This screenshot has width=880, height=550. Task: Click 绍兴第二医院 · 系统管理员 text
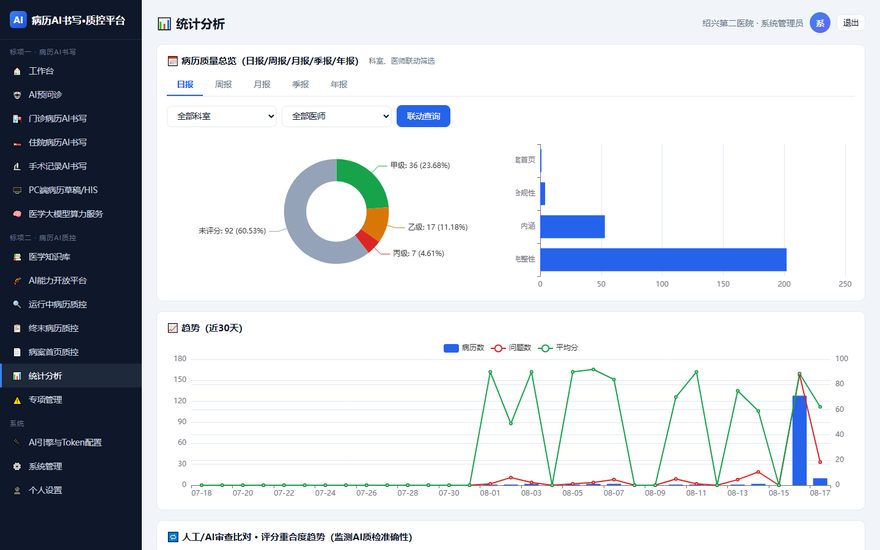click(753, 23)
